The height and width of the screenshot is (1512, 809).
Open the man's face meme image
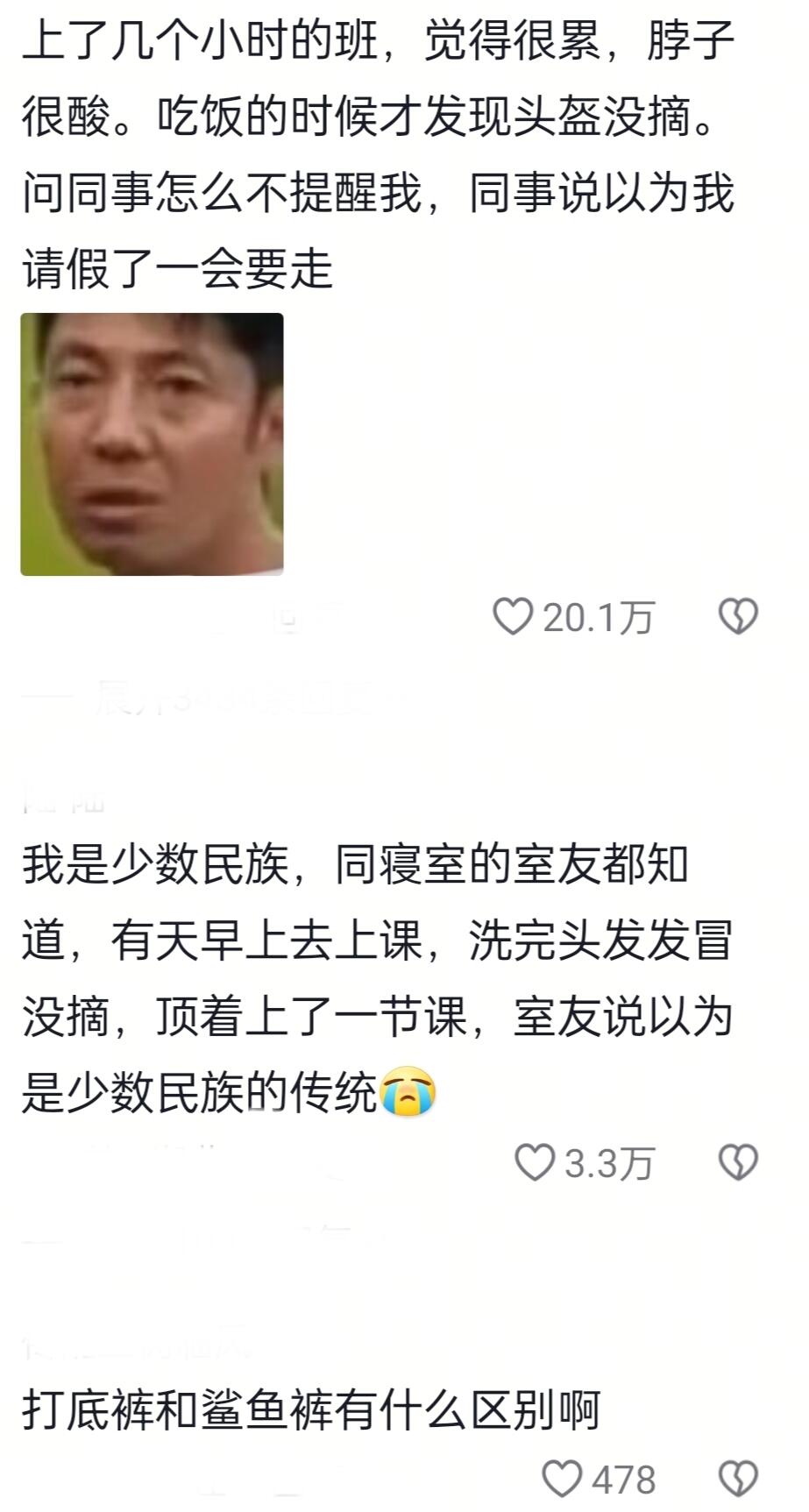(153, 444)
